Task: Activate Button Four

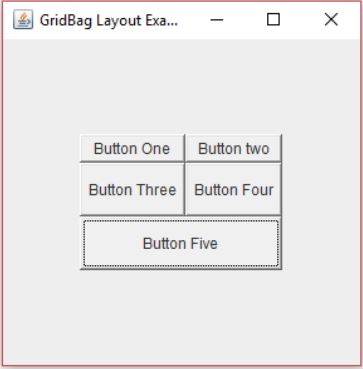Action: point(233,189)
